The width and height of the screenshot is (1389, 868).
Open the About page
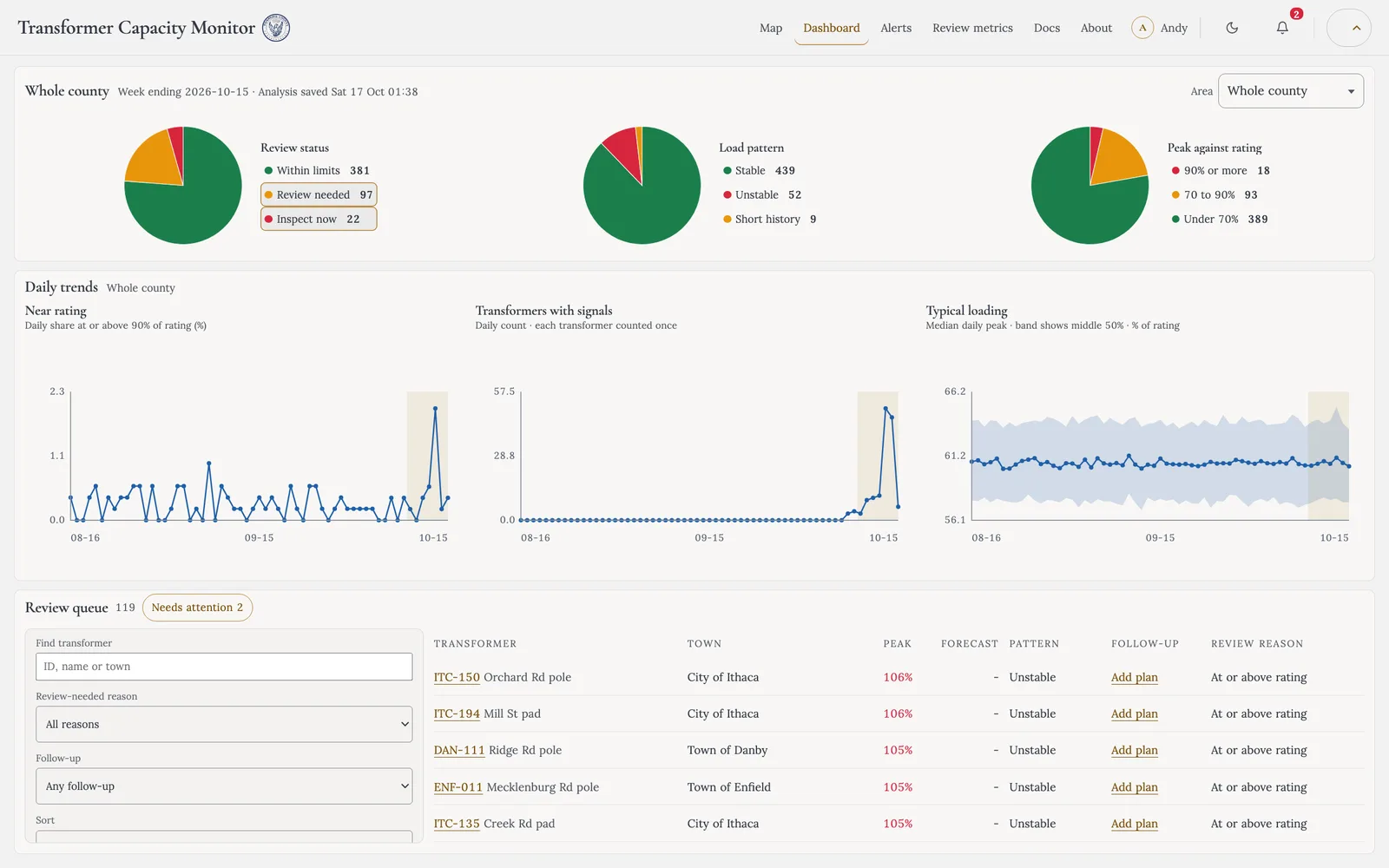1096,28
